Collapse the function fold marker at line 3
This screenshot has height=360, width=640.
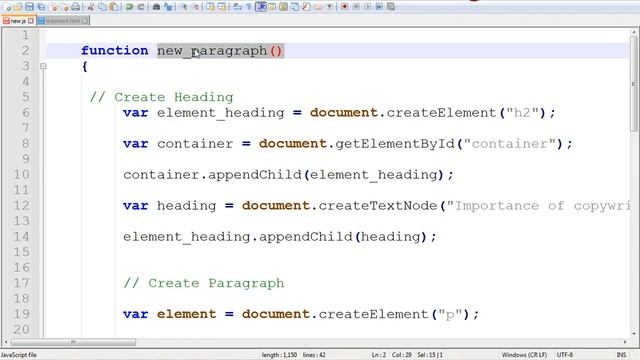coord(43,66)
